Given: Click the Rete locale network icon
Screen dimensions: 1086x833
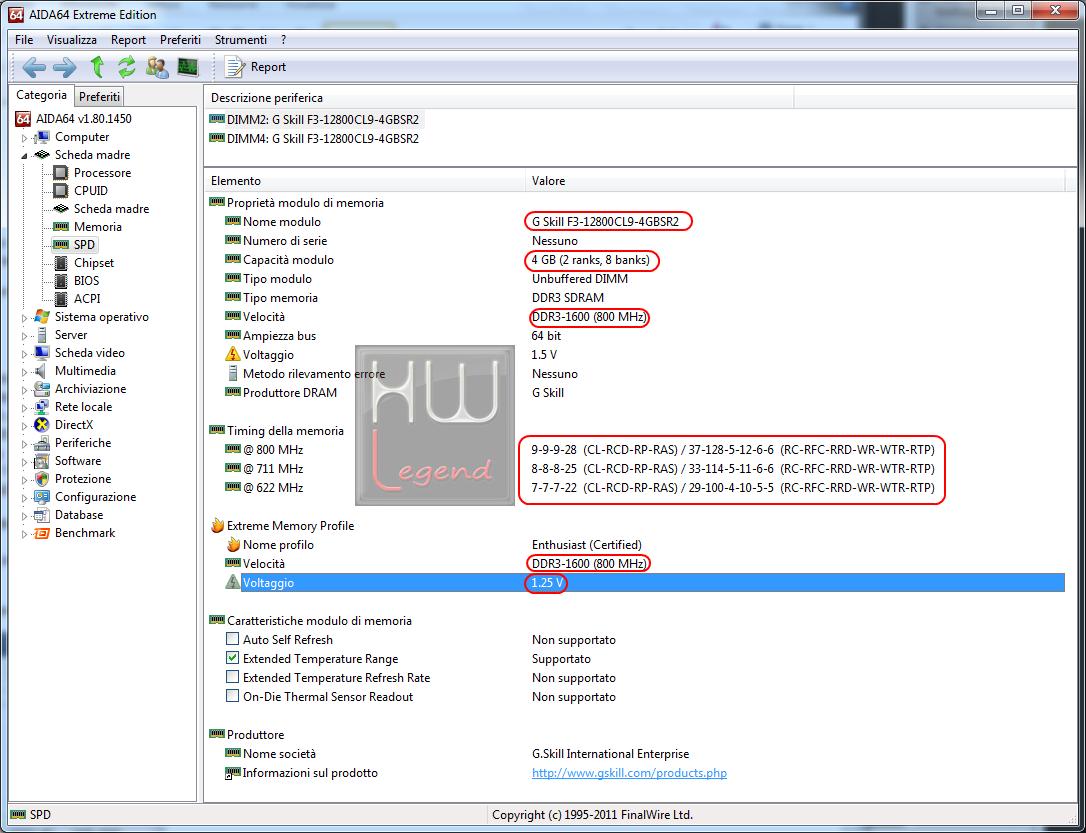Looking at the screenshot, I should click(42, 406).
